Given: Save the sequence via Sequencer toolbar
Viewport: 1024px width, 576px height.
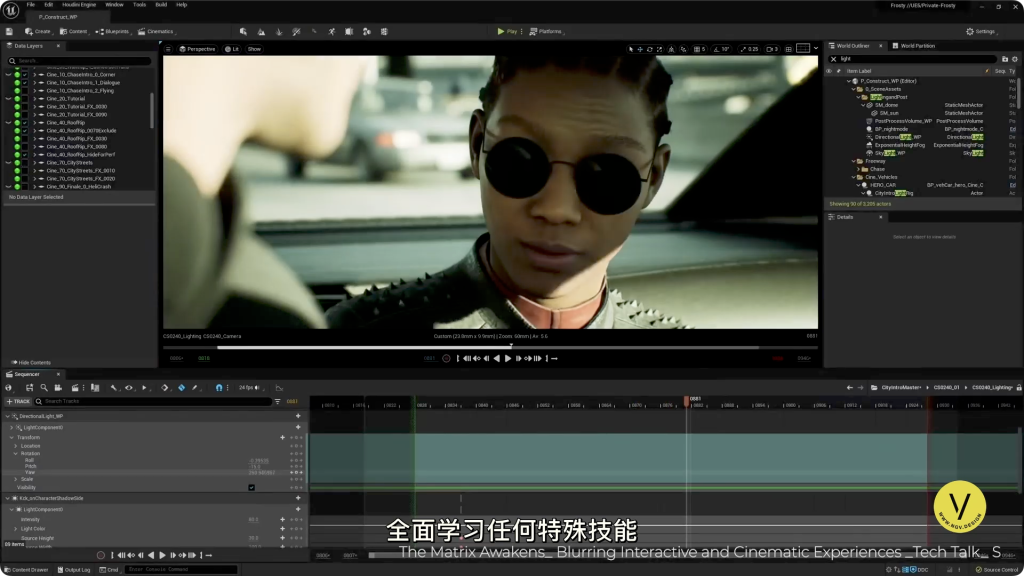Looking at the screenshot, I should click(x=29, y=388).
